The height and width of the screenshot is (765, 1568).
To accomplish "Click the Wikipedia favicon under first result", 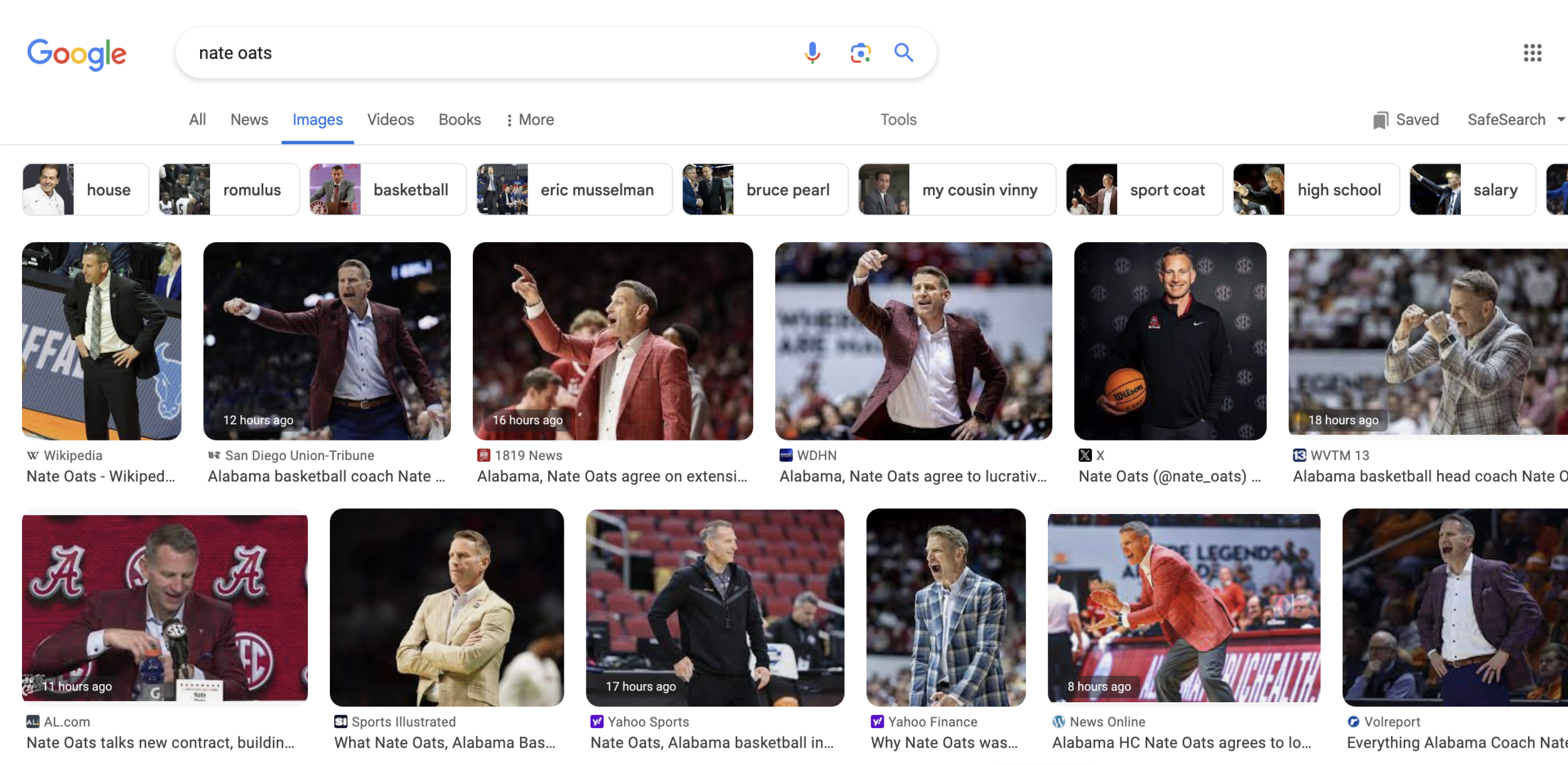I will tap(33, 456).
